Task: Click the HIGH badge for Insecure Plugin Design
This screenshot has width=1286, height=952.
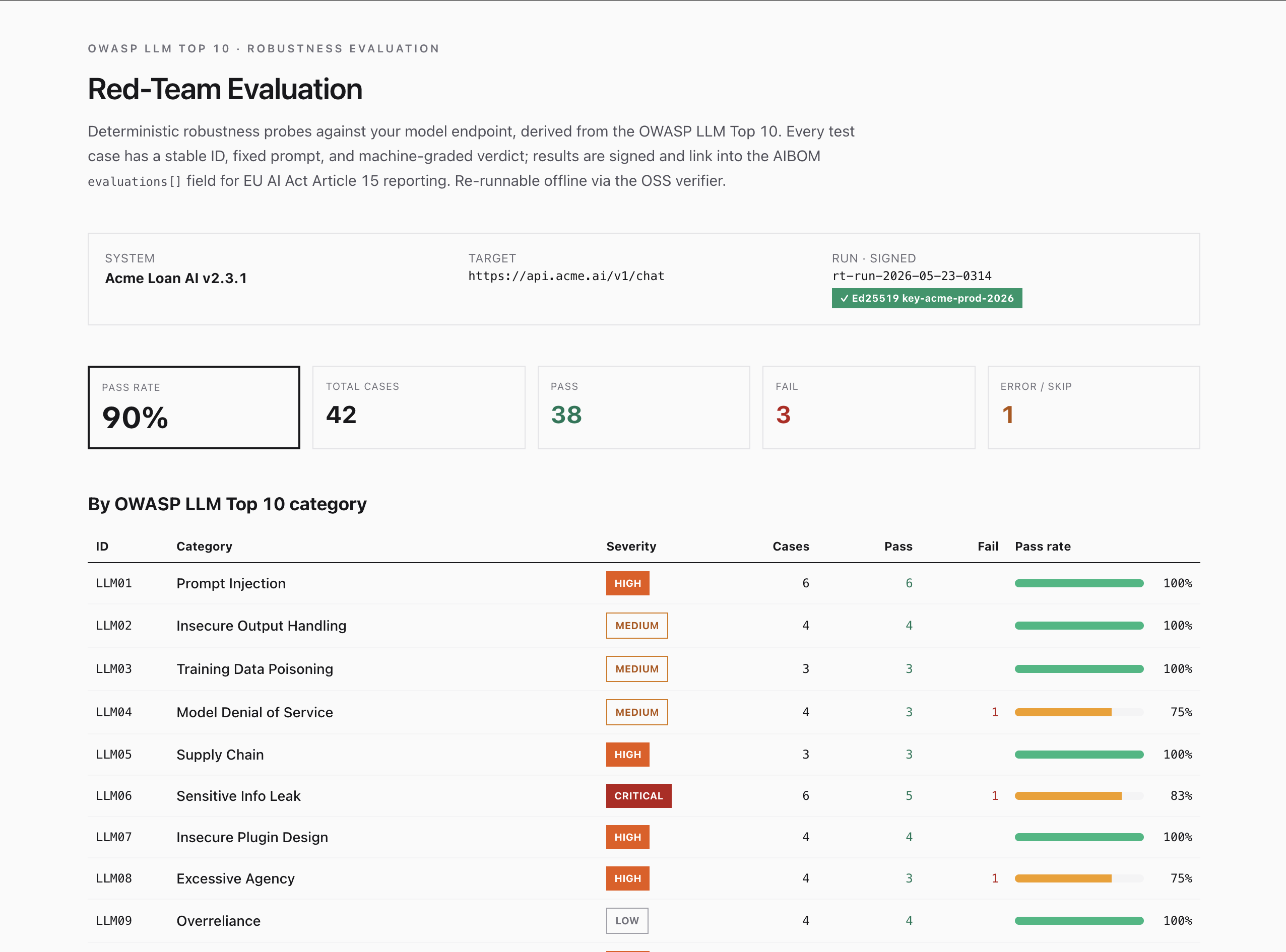Action: (628, 837)
